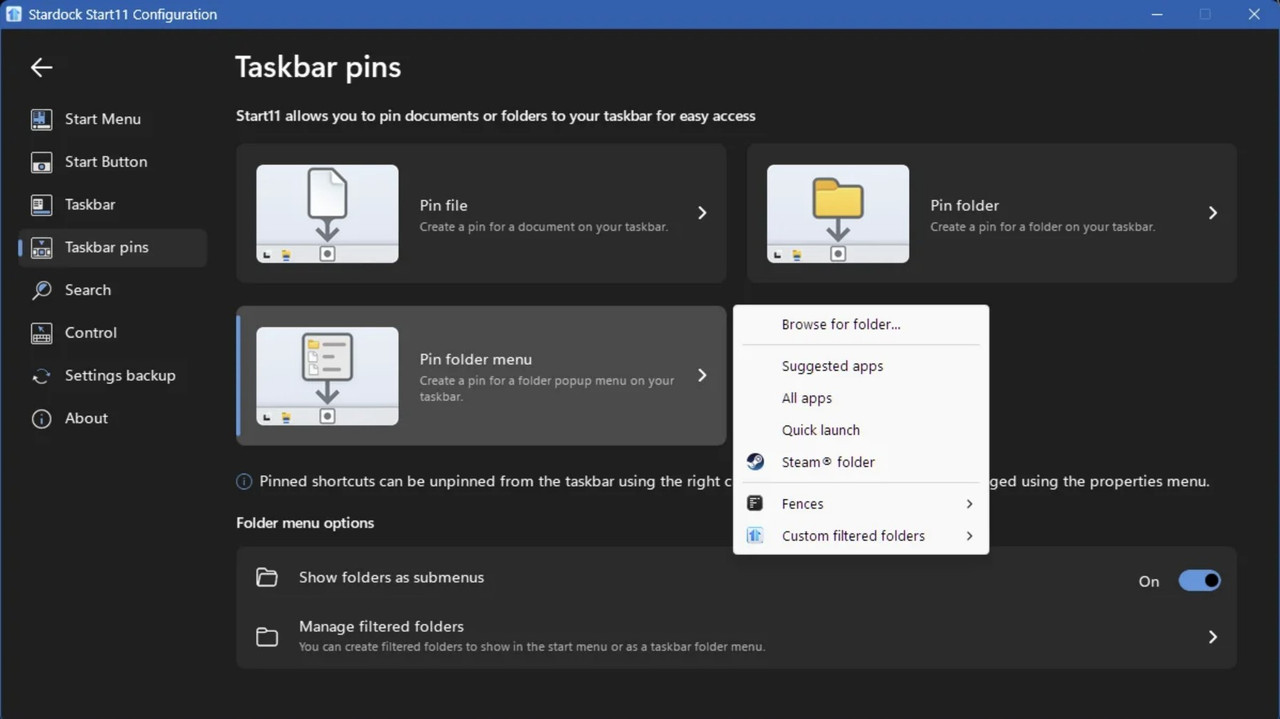1280x719 pixels.
Task: Click the Pin folder card title
Action: tap(964, 205)
